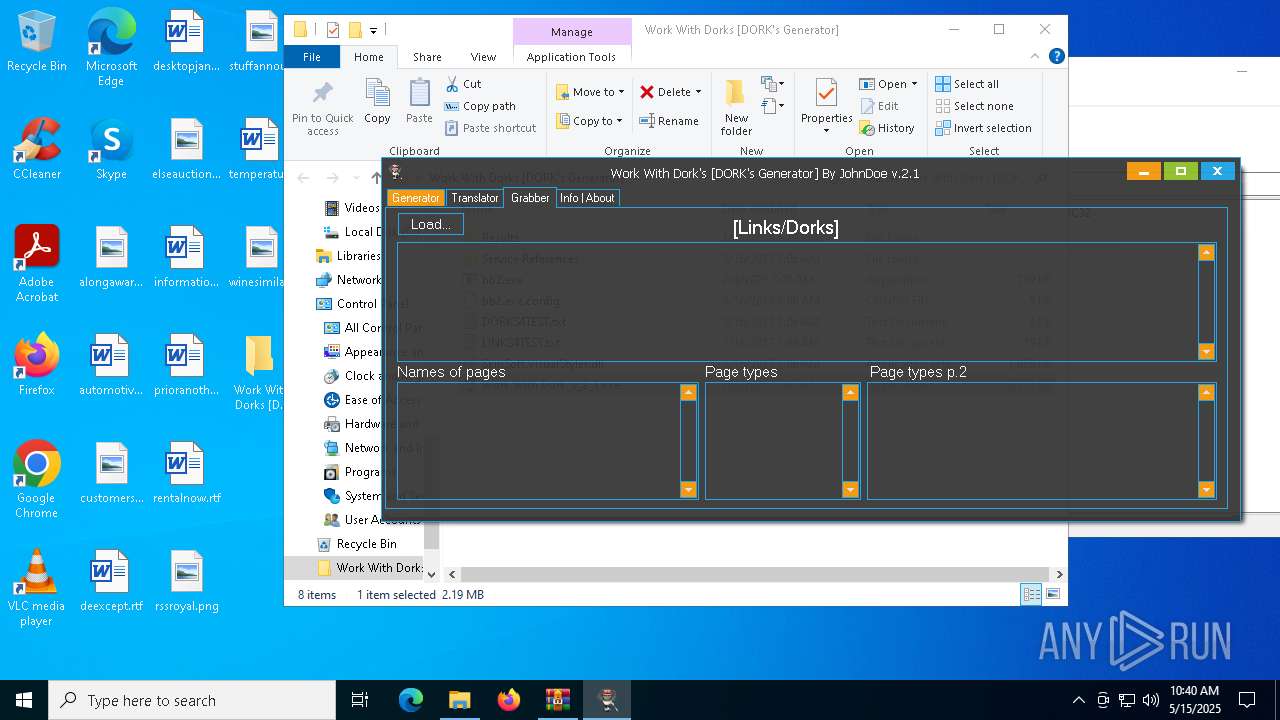Click down arrow of Page types scrollbar
Image resolution: width=1280 pixels, height=720 pixels.
[x=850, y=489]
